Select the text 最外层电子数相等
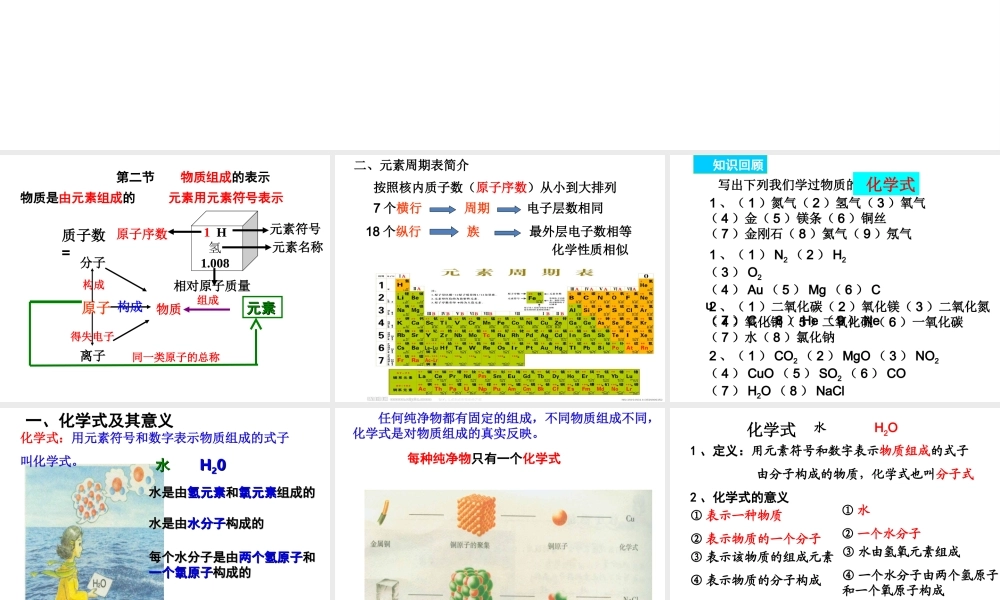The width and height of the screenshot is (1000, 600). (580, 231)
